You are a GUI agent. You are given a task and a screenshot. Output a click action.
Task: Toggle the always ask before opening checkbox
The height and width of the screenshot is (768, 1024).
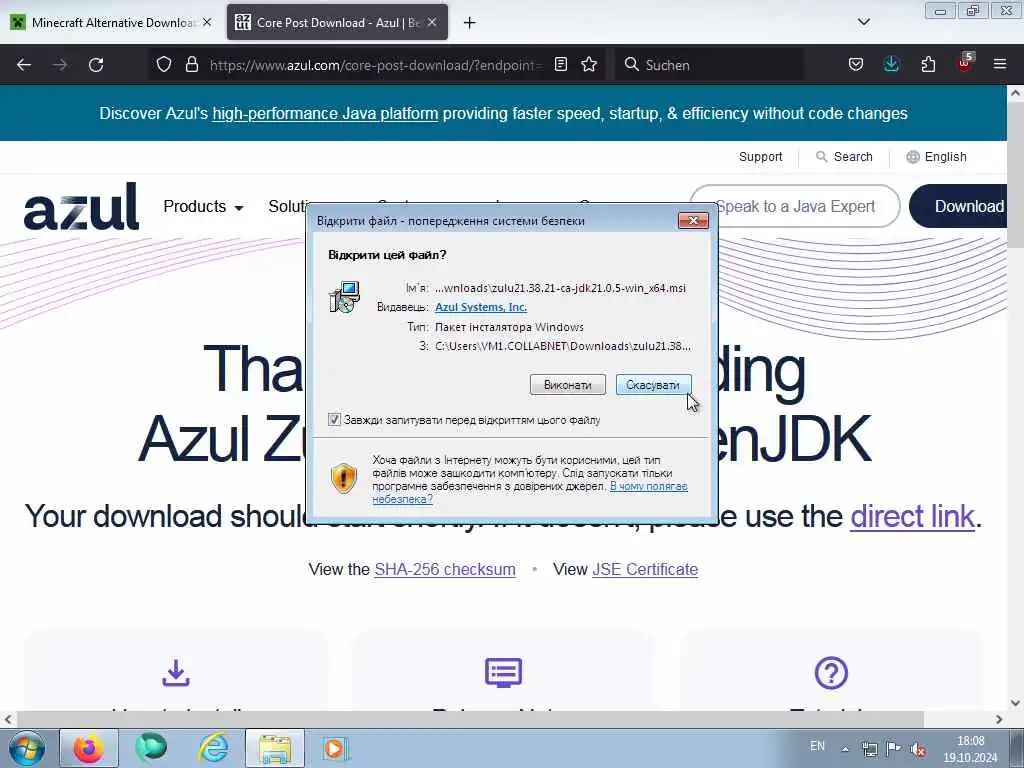(334, 419)
